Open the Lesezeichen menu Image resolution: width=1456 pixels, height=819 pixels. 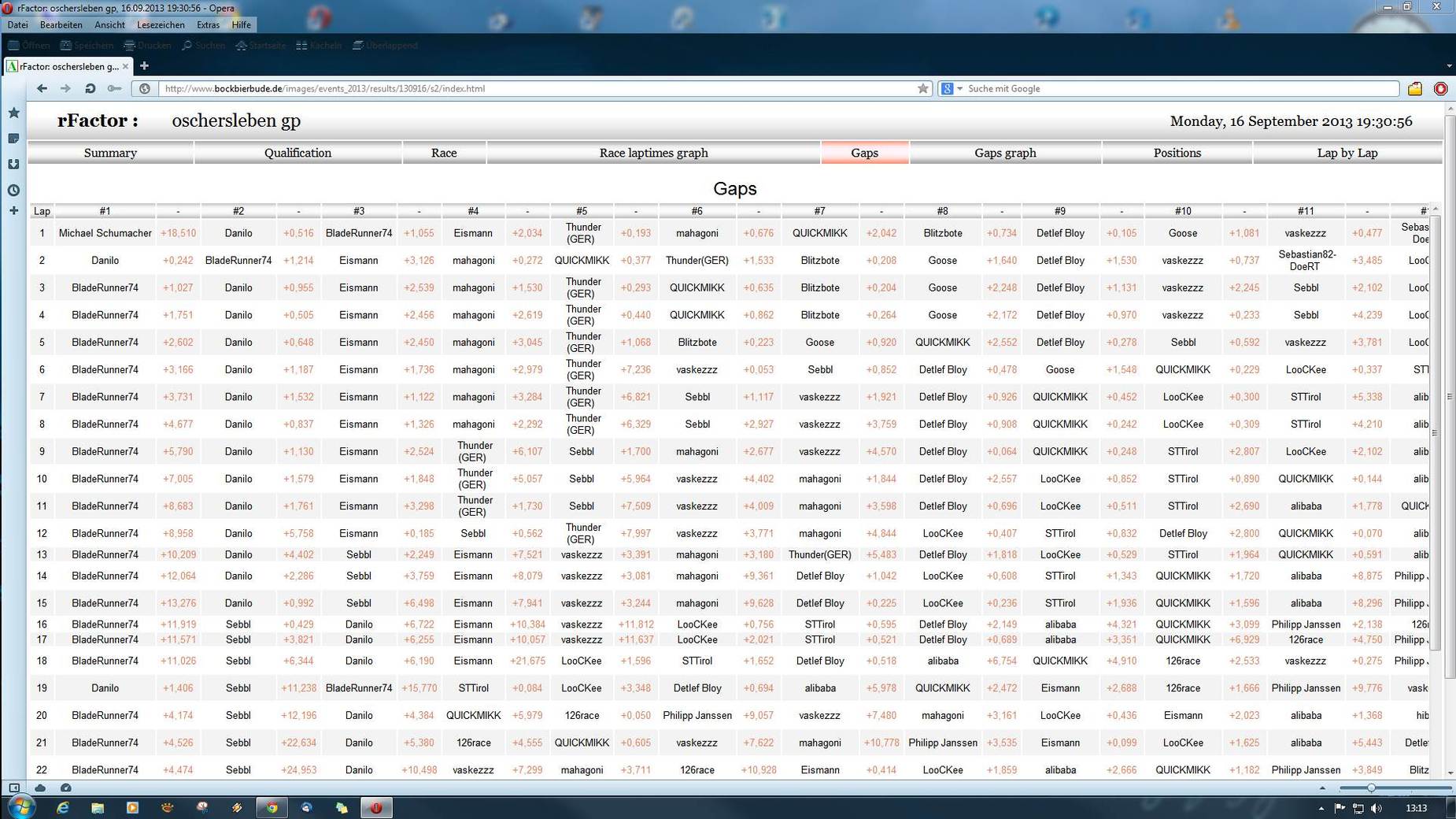pyautogui.click(x=160, y=25)
